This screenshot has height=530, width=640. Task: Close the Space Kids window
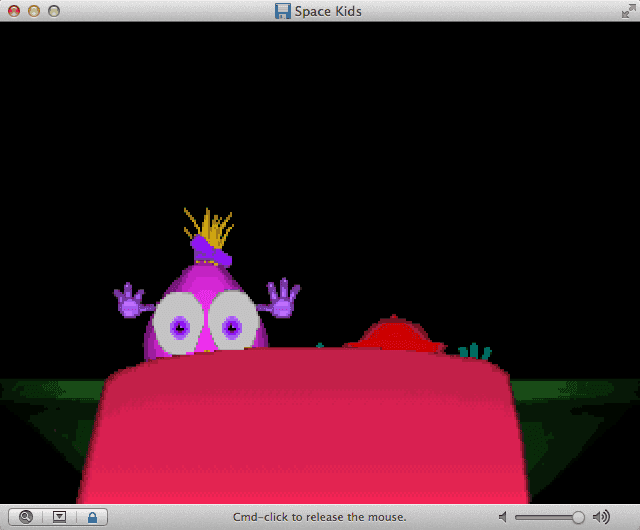point(14,11)
